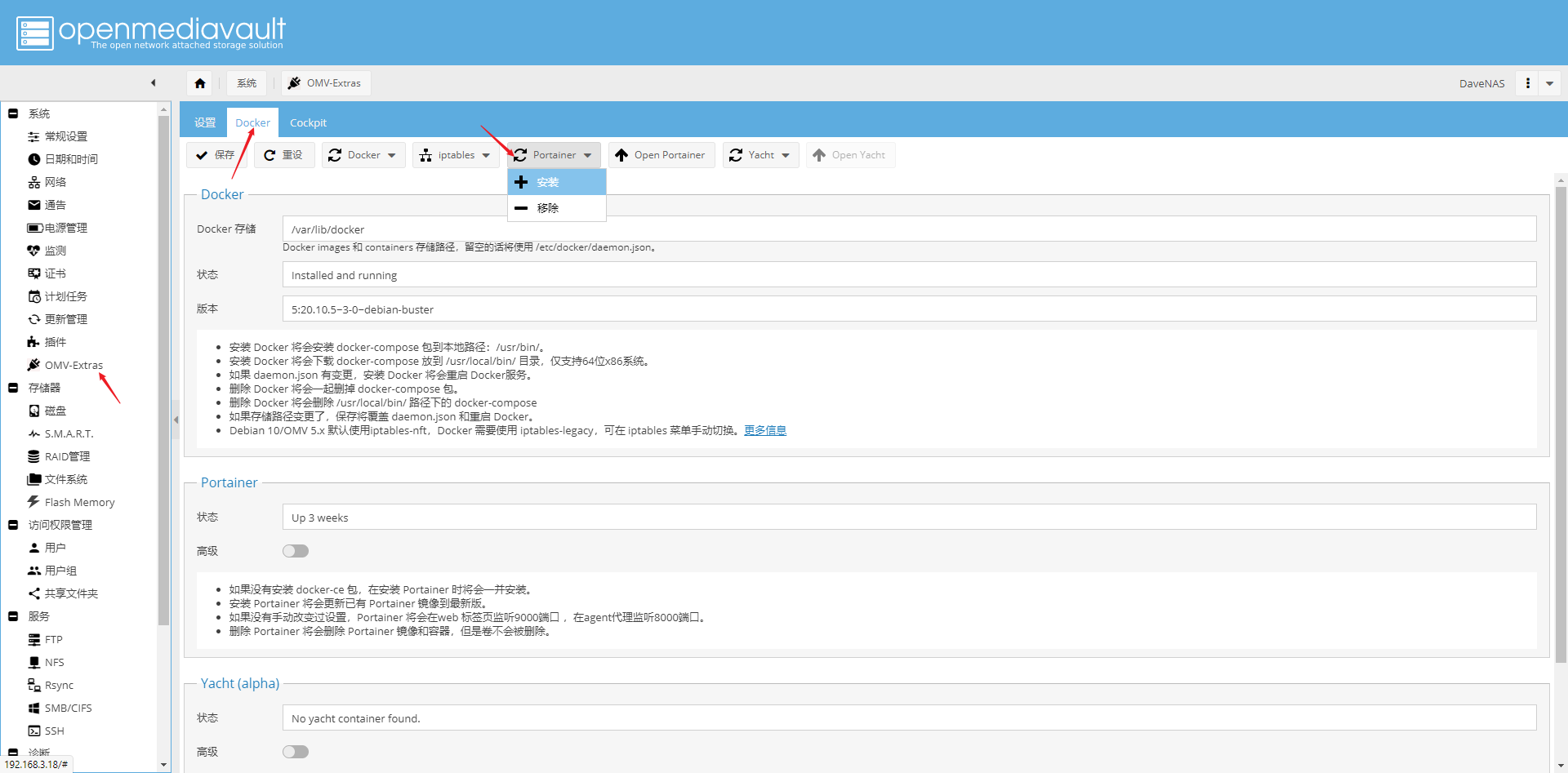Click the three-dot options menu icon

tap(1527, 83)
